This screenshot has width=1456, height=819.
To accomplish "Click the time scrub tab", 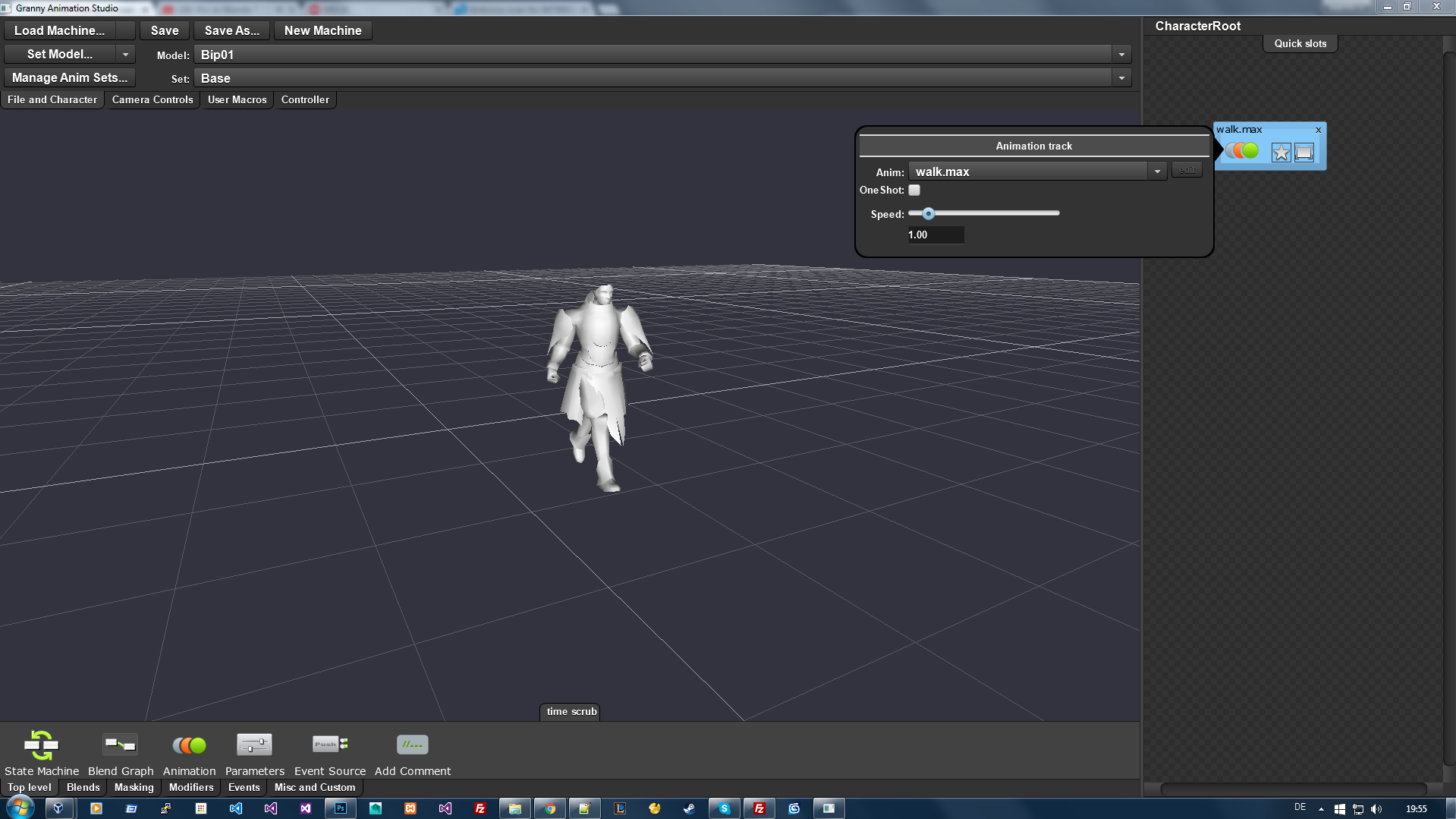I will (571, 711).
